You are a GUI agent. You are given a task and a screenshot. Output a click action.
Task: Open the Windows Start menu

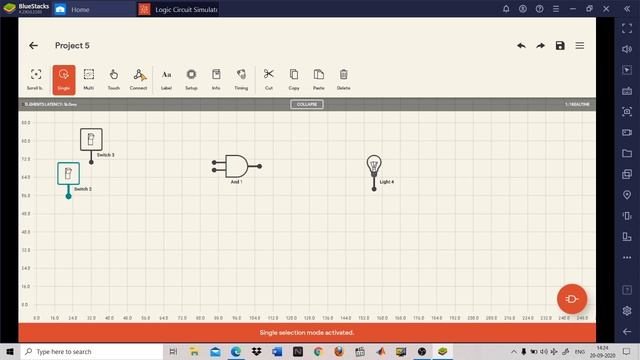pyautogui.click(x=10, y=351)
